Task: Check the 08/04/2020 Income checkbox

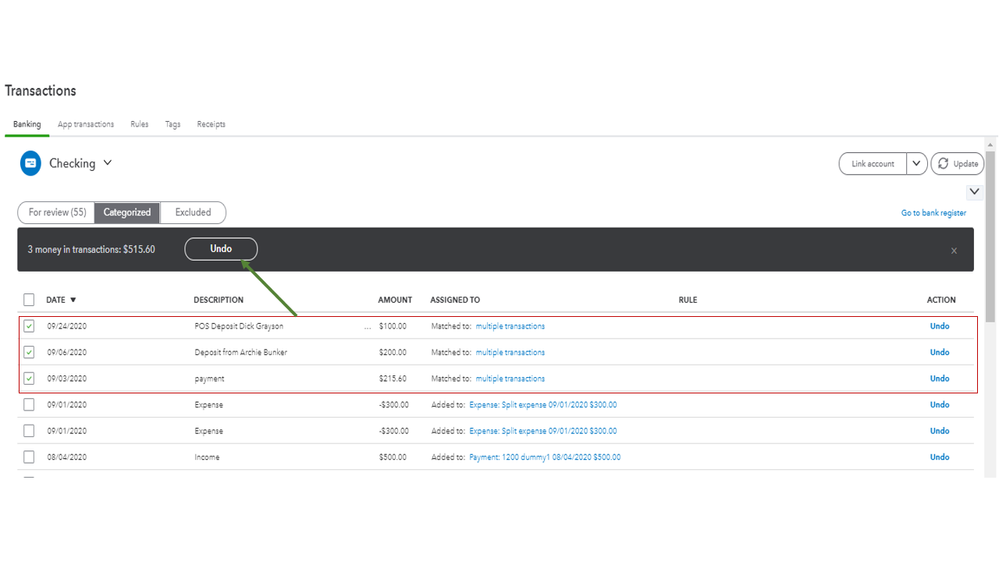Action: pos(29,457)
